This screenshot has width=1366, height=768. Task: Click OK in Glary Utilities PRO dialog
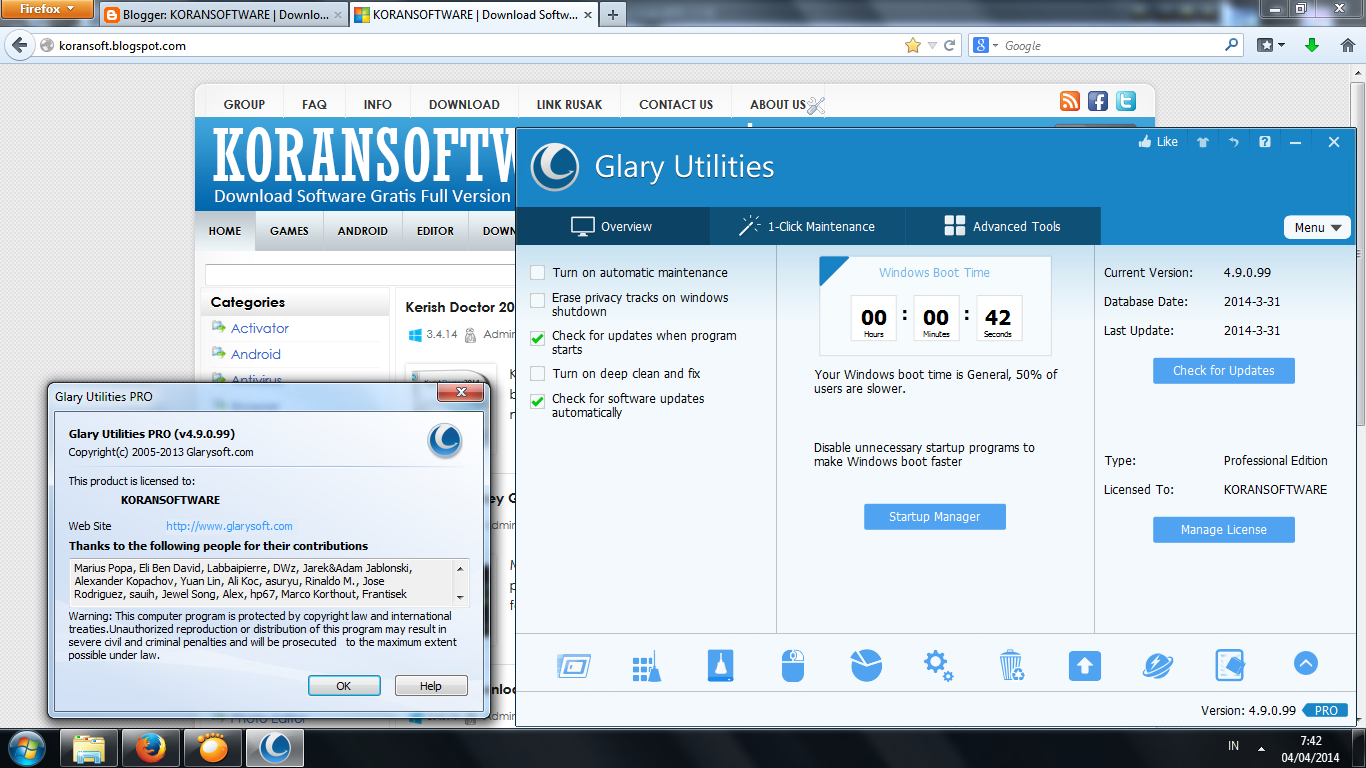click(x=344, y=686)
